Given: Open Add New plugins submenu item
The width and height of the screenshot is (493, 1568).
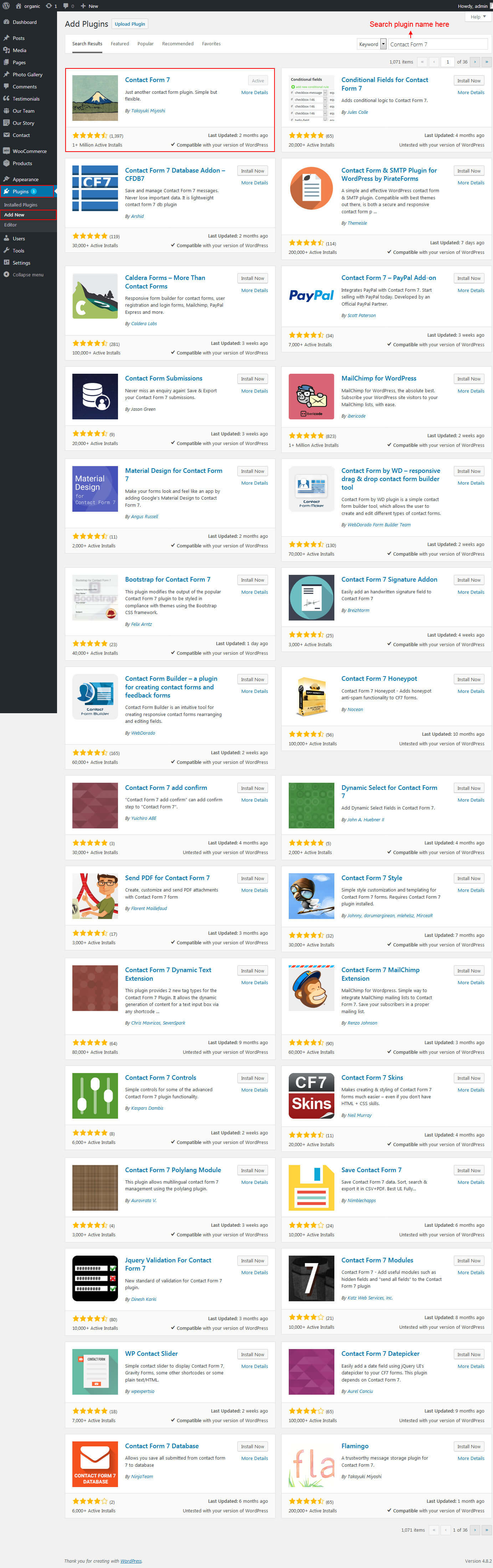Looking at the screenshot, I should [14, 215].
